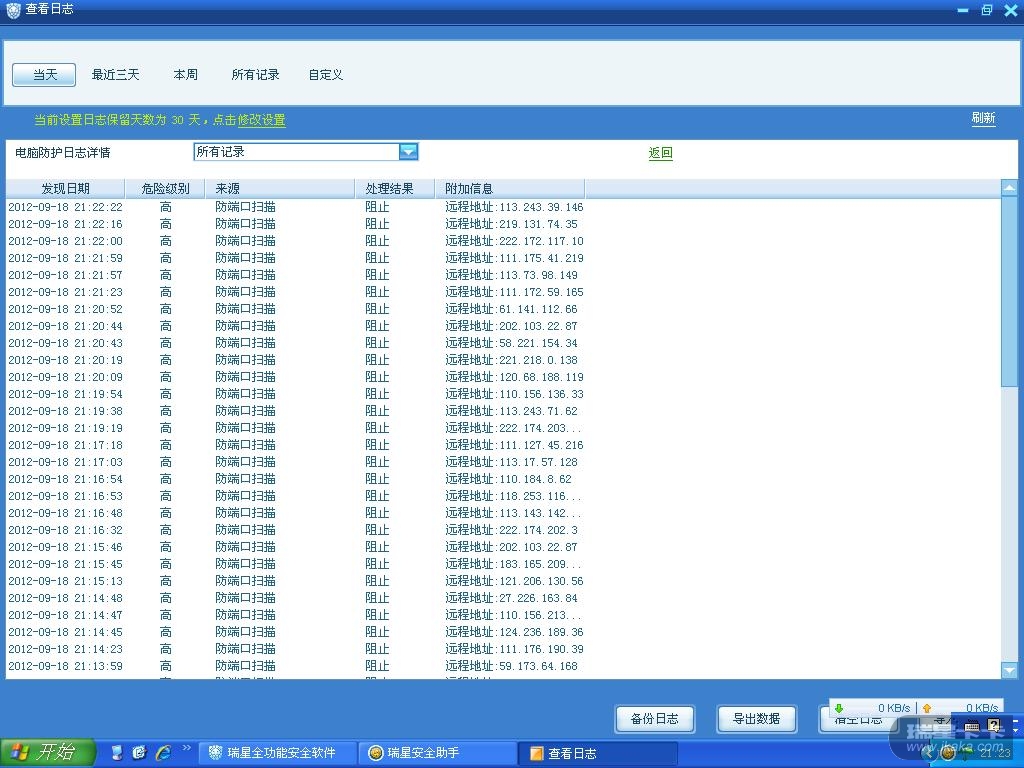Select log row with address 111.172.59.165

(503, 292)
